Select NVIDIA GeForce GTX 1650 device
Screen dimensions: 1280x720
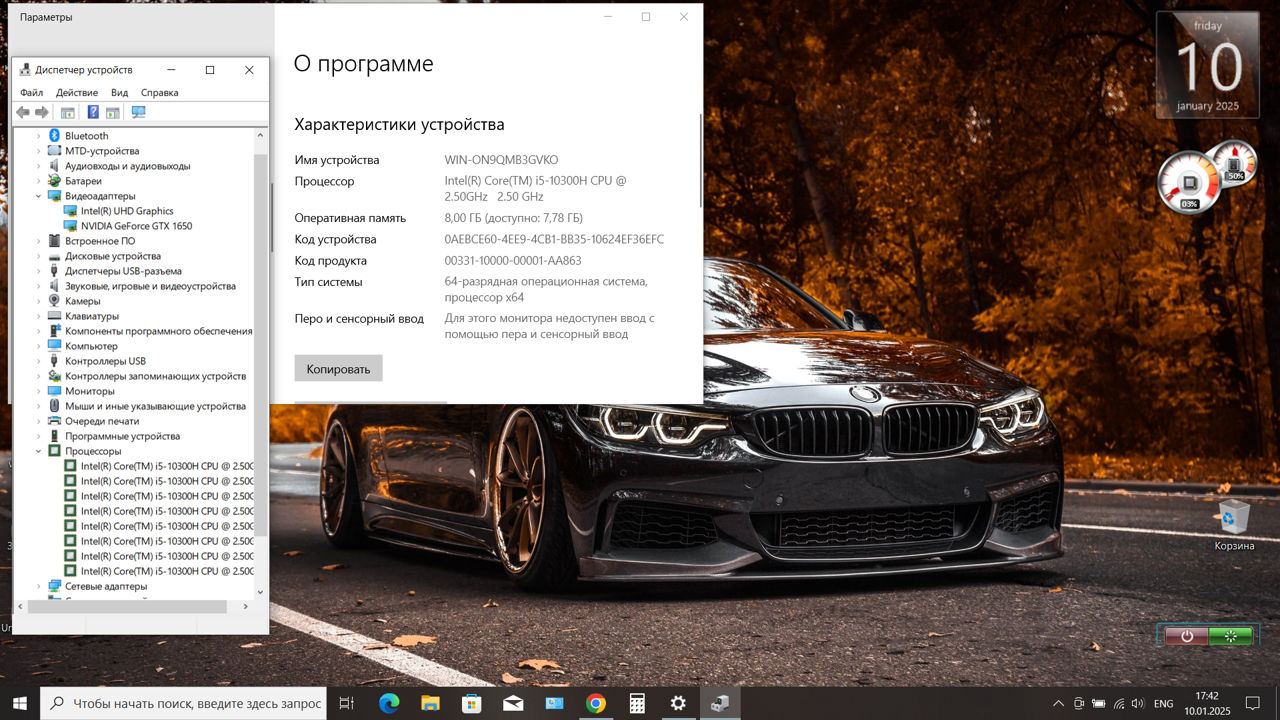(136, 226)
